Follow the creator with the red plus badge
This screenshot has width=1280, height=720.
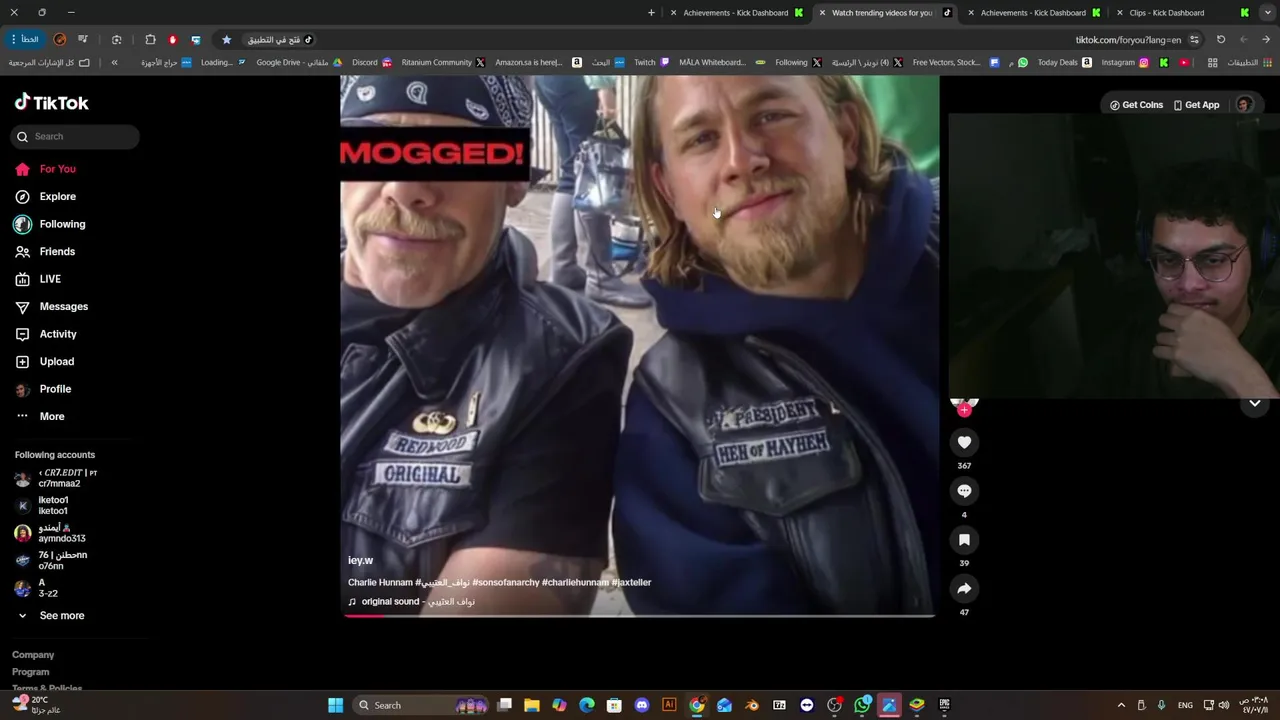click(x=964, y=410)
